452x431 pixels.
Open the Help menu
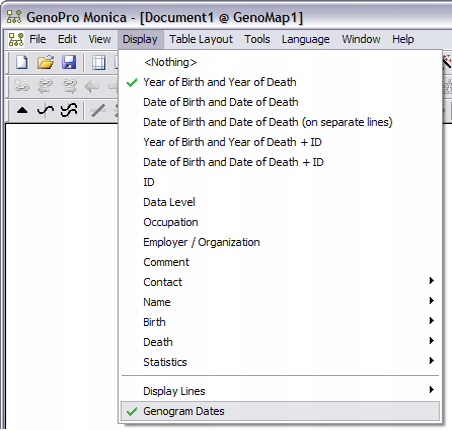point(403,39)
